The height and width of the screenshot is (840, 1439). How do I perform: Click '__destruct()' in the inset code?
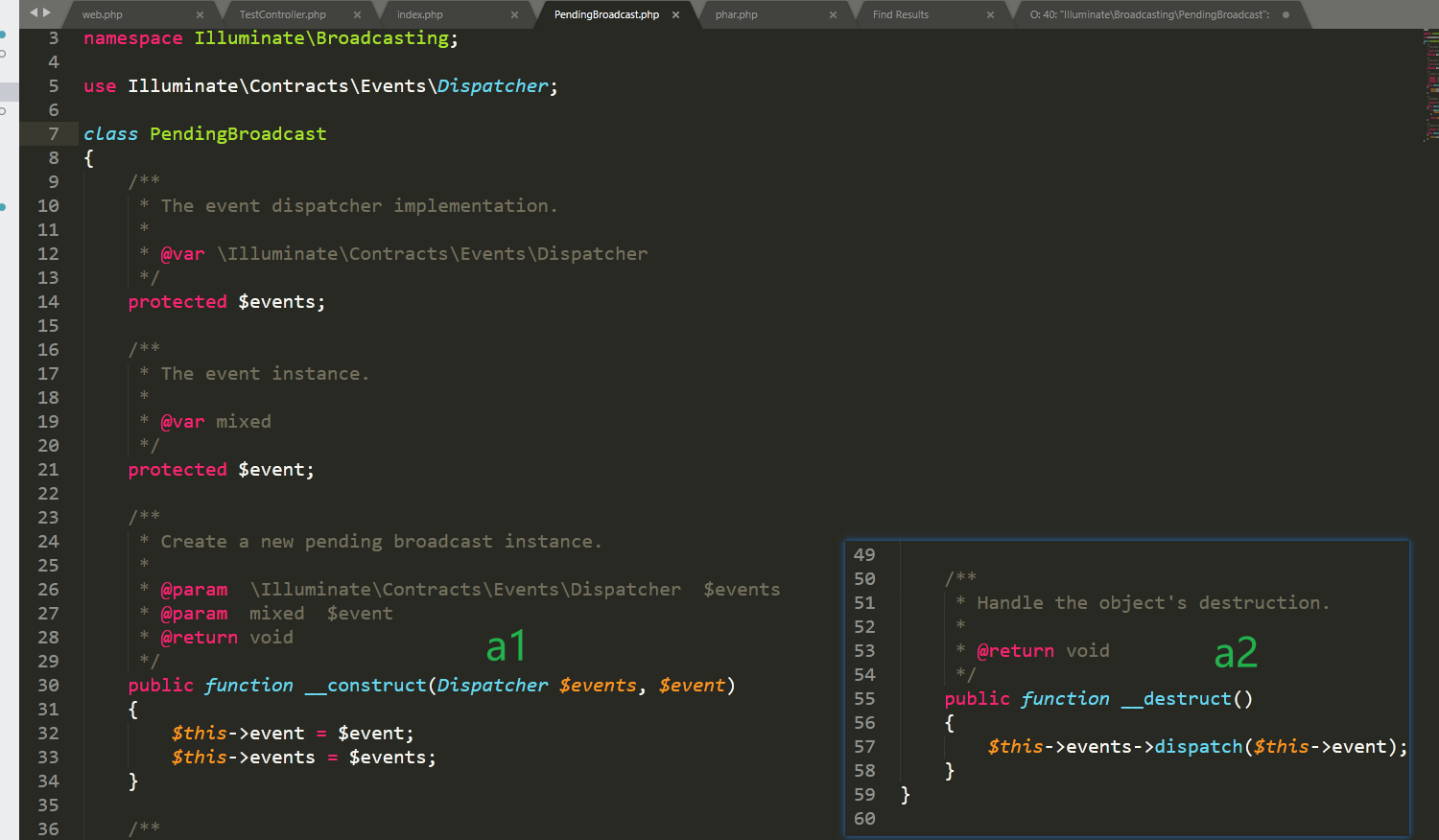1188,699
